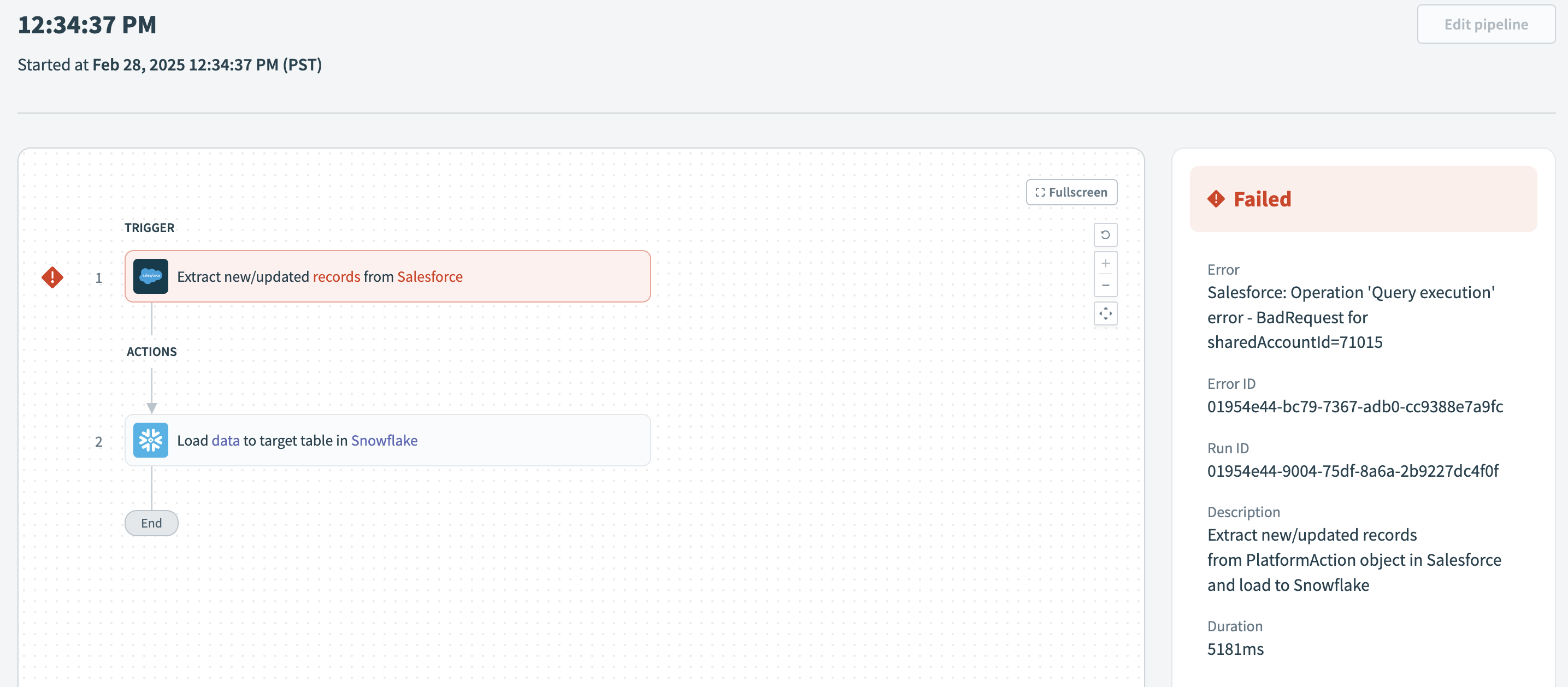Zoom out of the pipeline canvas
The width and height of the screenshot is (1568, 687).
(1106, 285)
